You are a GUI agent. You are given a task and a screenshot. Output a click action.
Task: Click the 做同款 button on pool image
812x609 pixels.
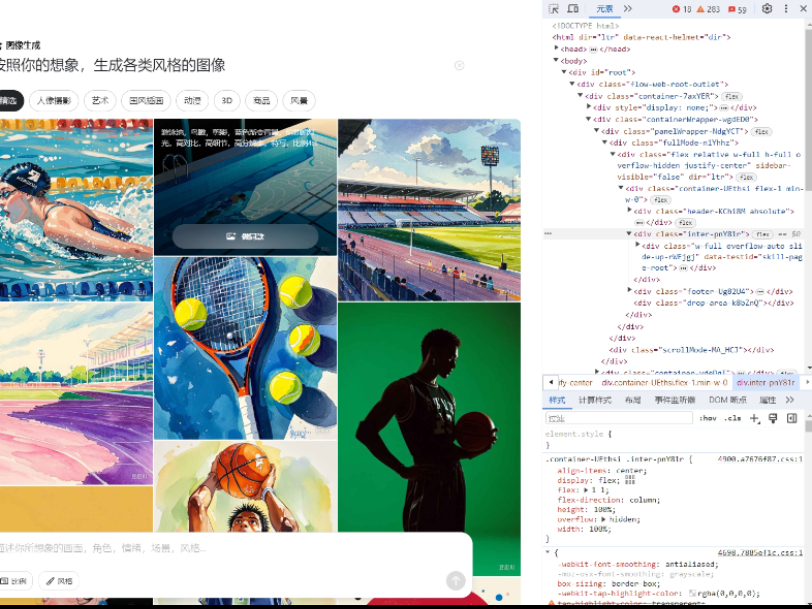(245, 237)
